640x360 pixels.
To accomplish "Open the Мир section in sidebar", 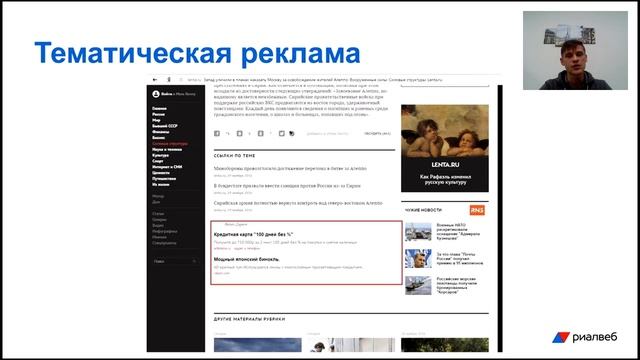I will point(156,120).
